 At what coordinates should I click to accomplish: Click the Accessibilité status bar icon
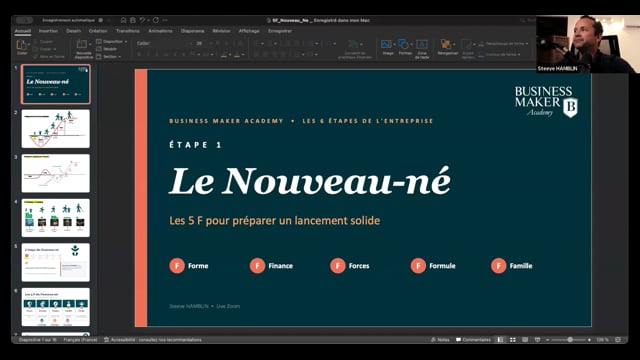click(107, 340)
